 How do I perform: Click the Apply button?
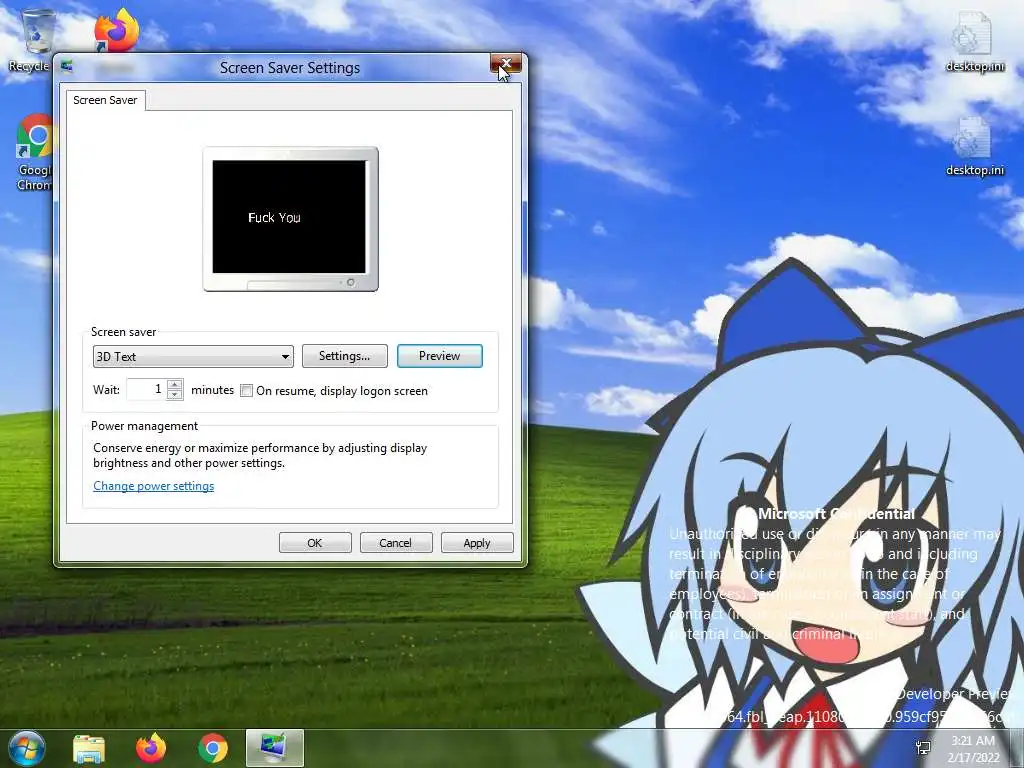pos(477,543)
